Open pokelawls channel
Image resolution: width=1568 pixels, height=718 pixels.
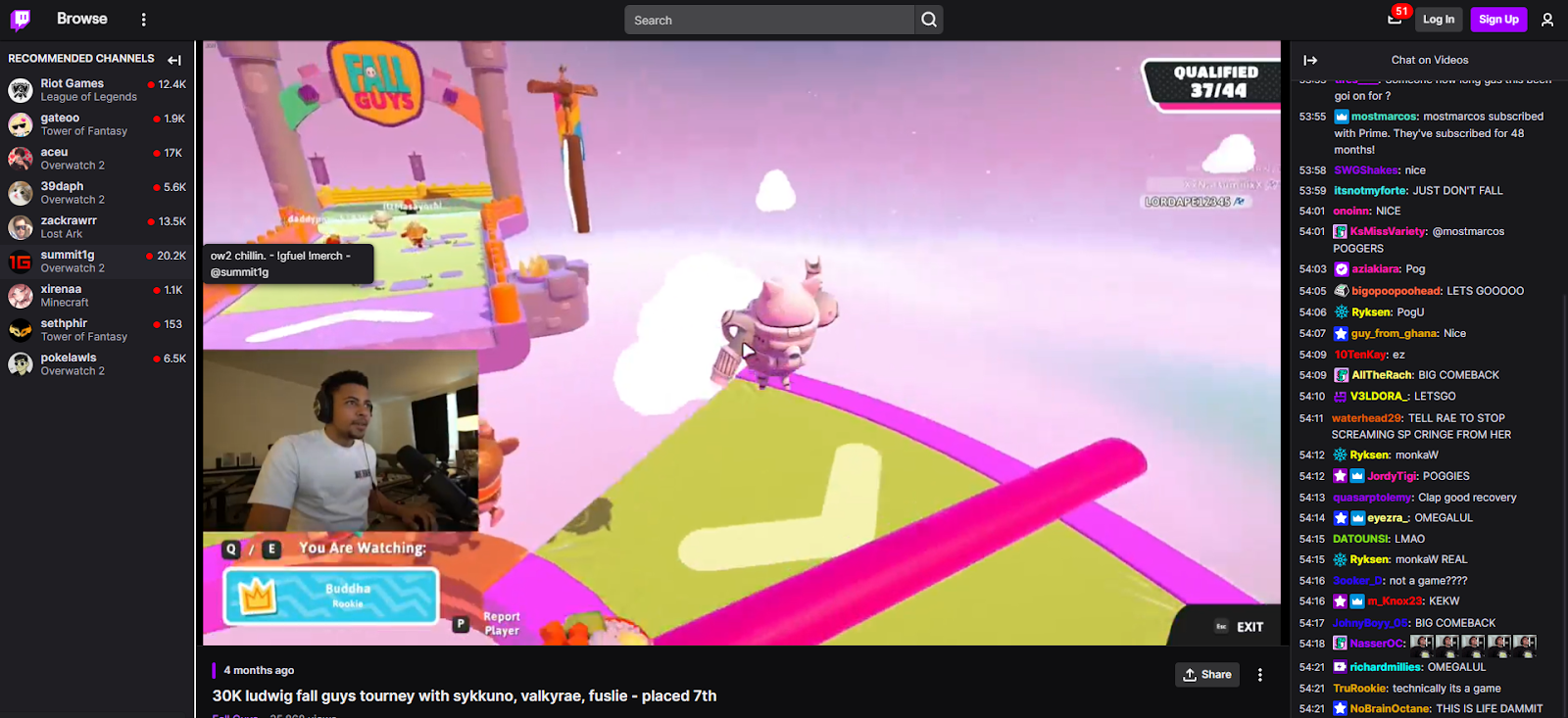[97, 364]
